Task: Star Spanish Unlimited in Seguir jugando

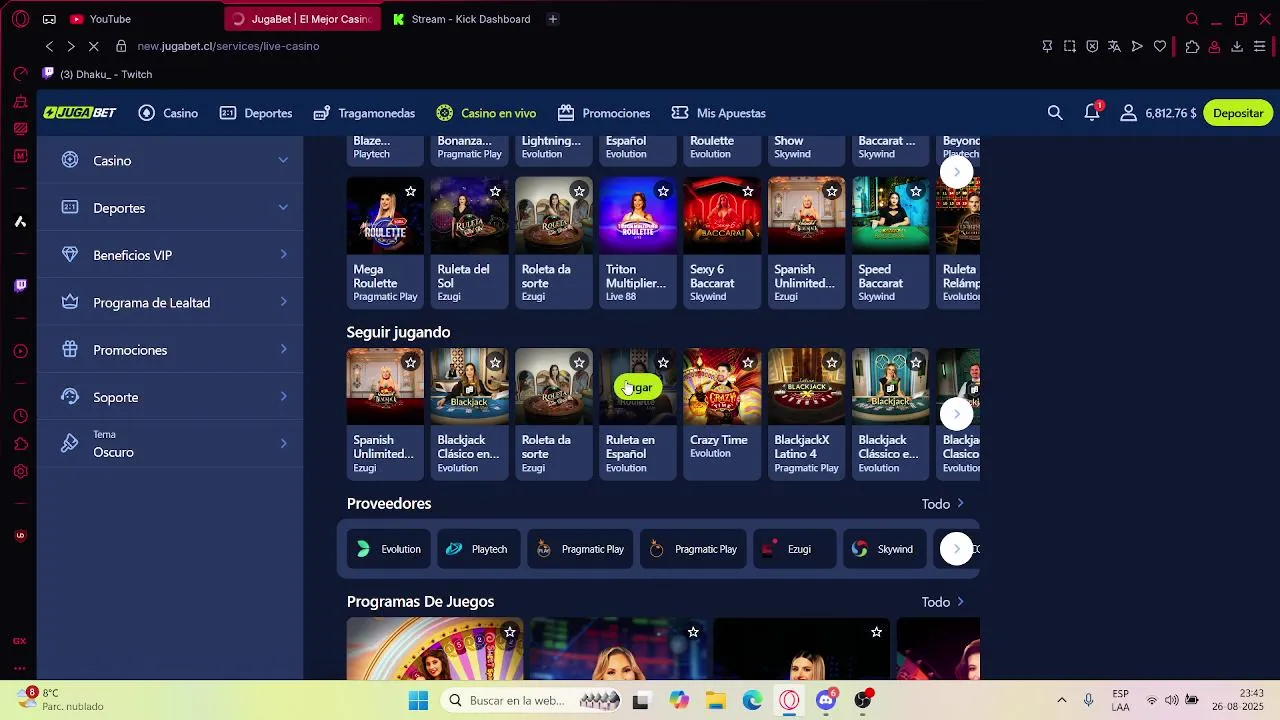Action: [x=410, y=362]
